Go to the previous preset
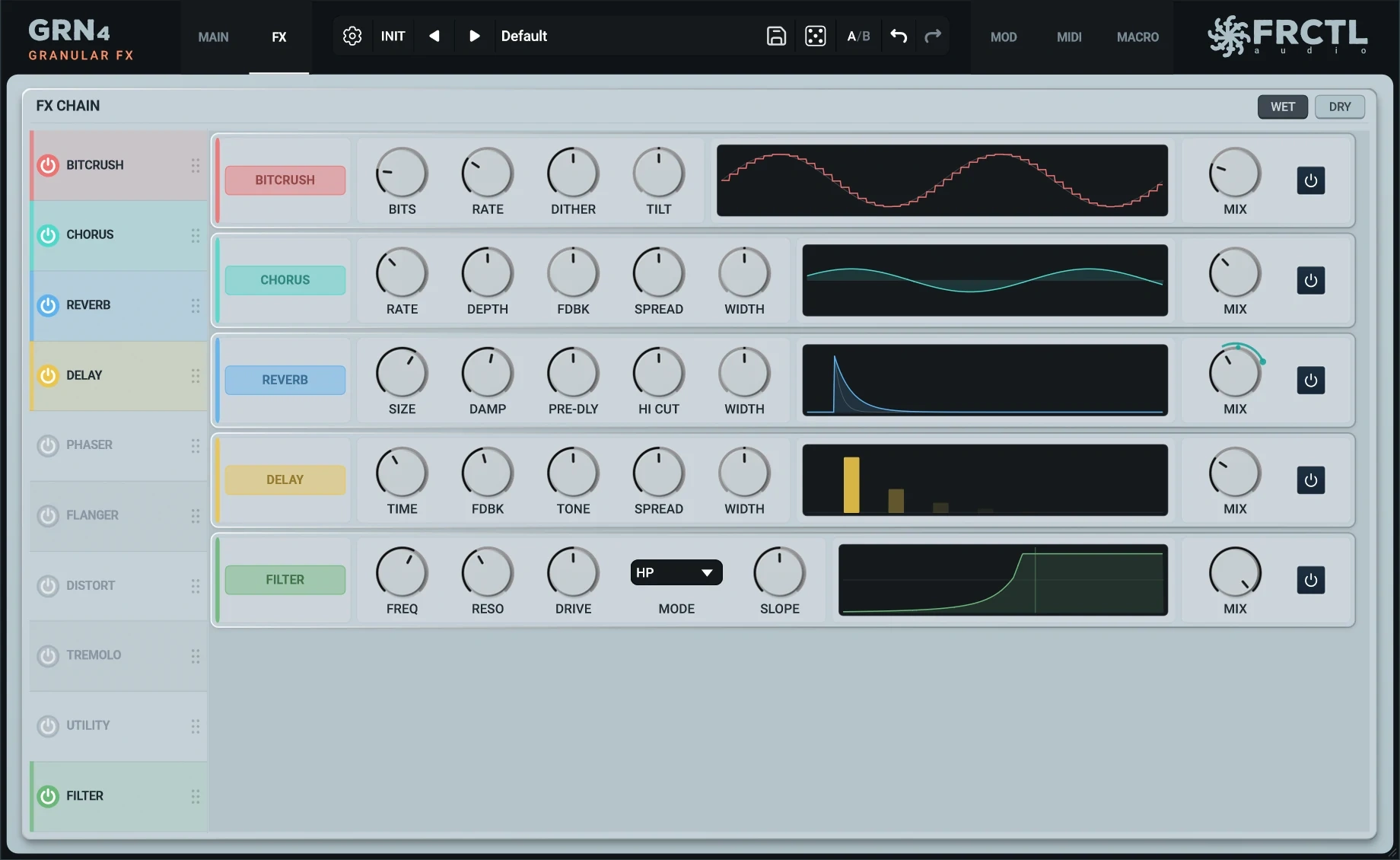 [x=434, y=36]
